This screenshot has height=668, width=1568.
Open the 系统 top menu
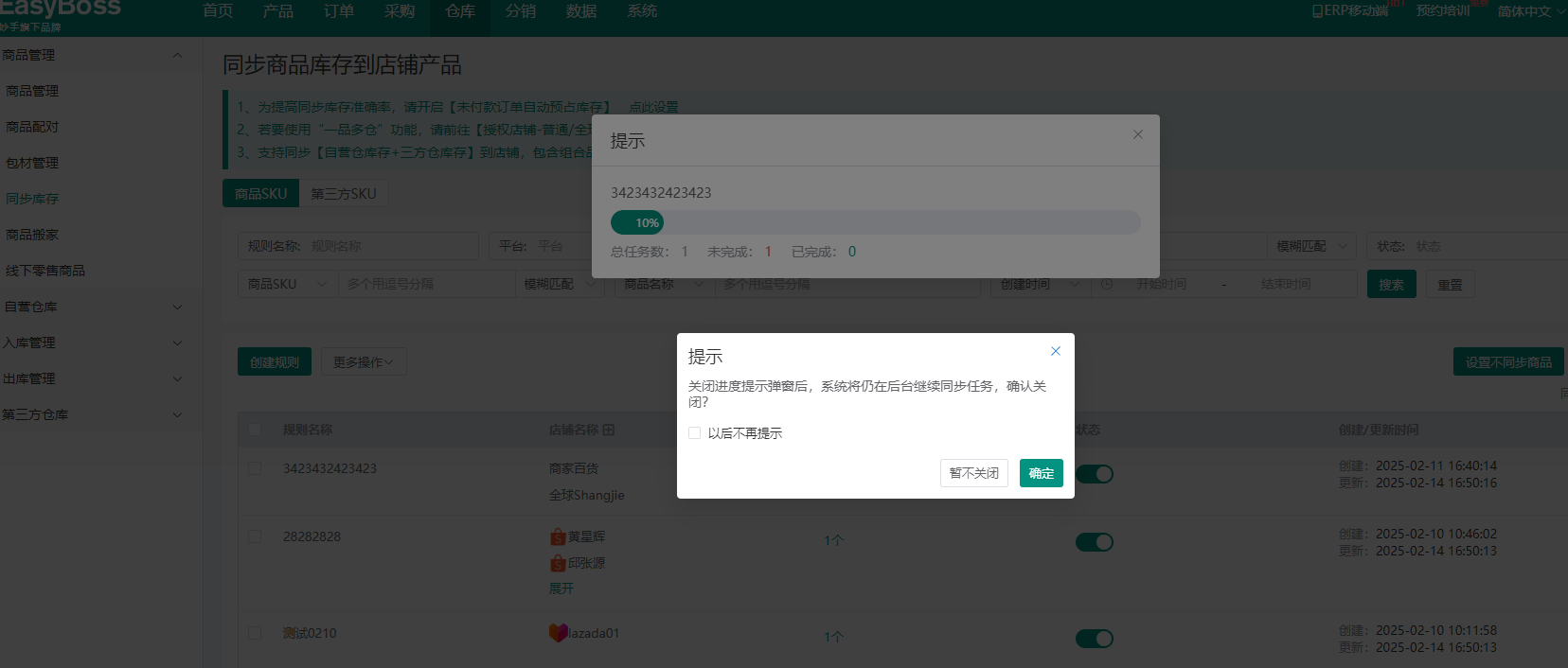click(x=642, y=11)
